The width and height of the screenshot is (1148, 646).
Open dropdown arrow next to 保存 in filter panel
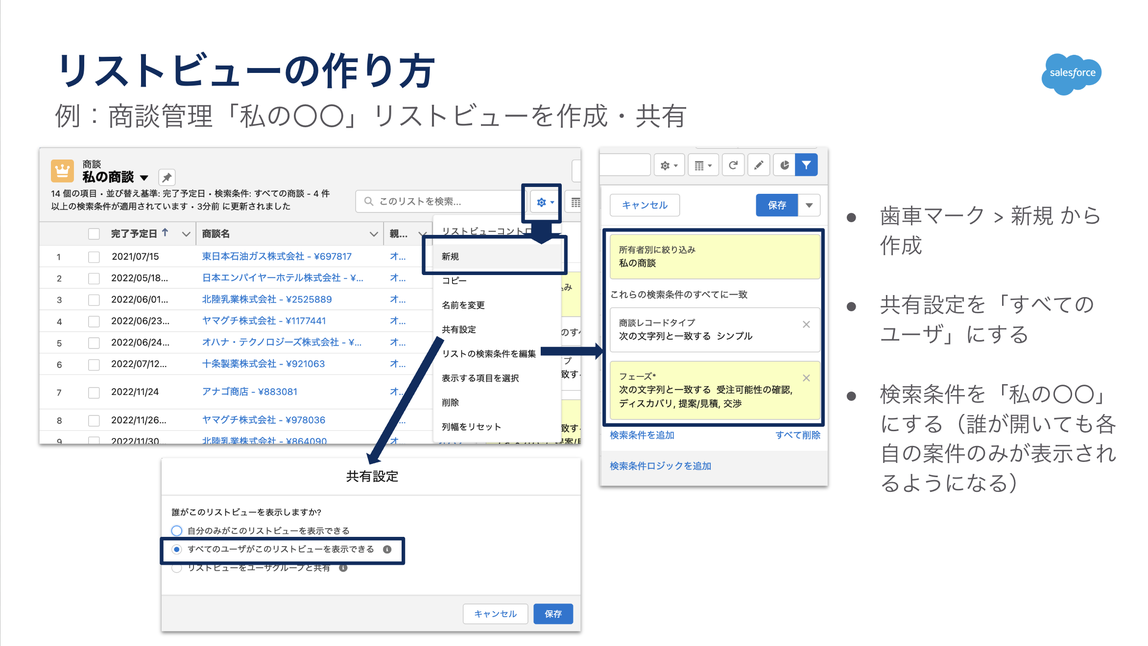click(x=809, y=205)
